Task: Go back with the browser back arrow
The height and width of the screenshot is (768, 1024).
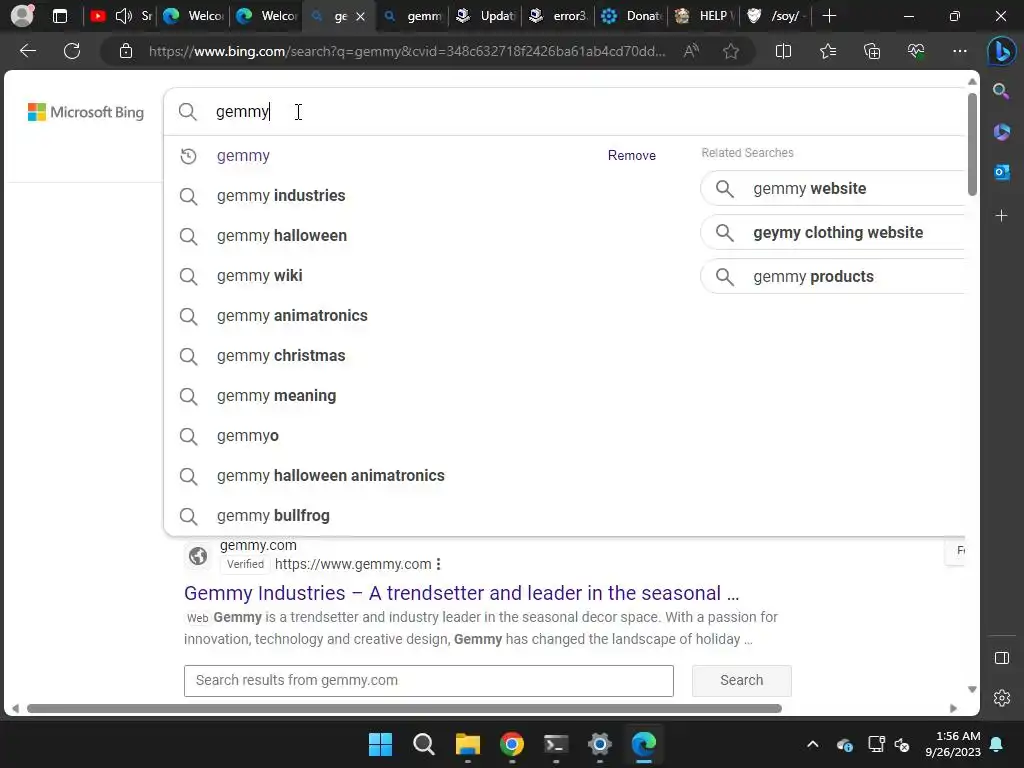Action: [x=27, y=51]
